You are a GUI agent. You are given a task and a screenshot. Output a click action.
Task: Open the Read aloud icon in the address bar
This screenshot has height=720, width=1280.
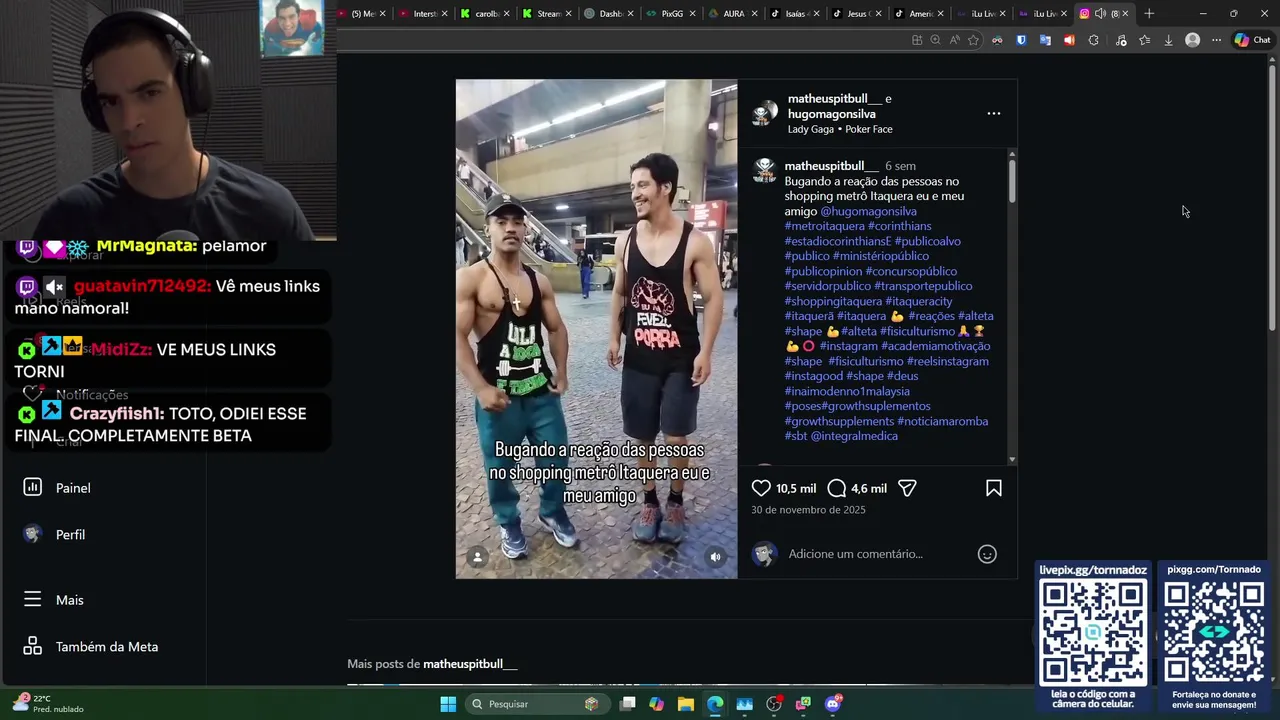(954, 40)
